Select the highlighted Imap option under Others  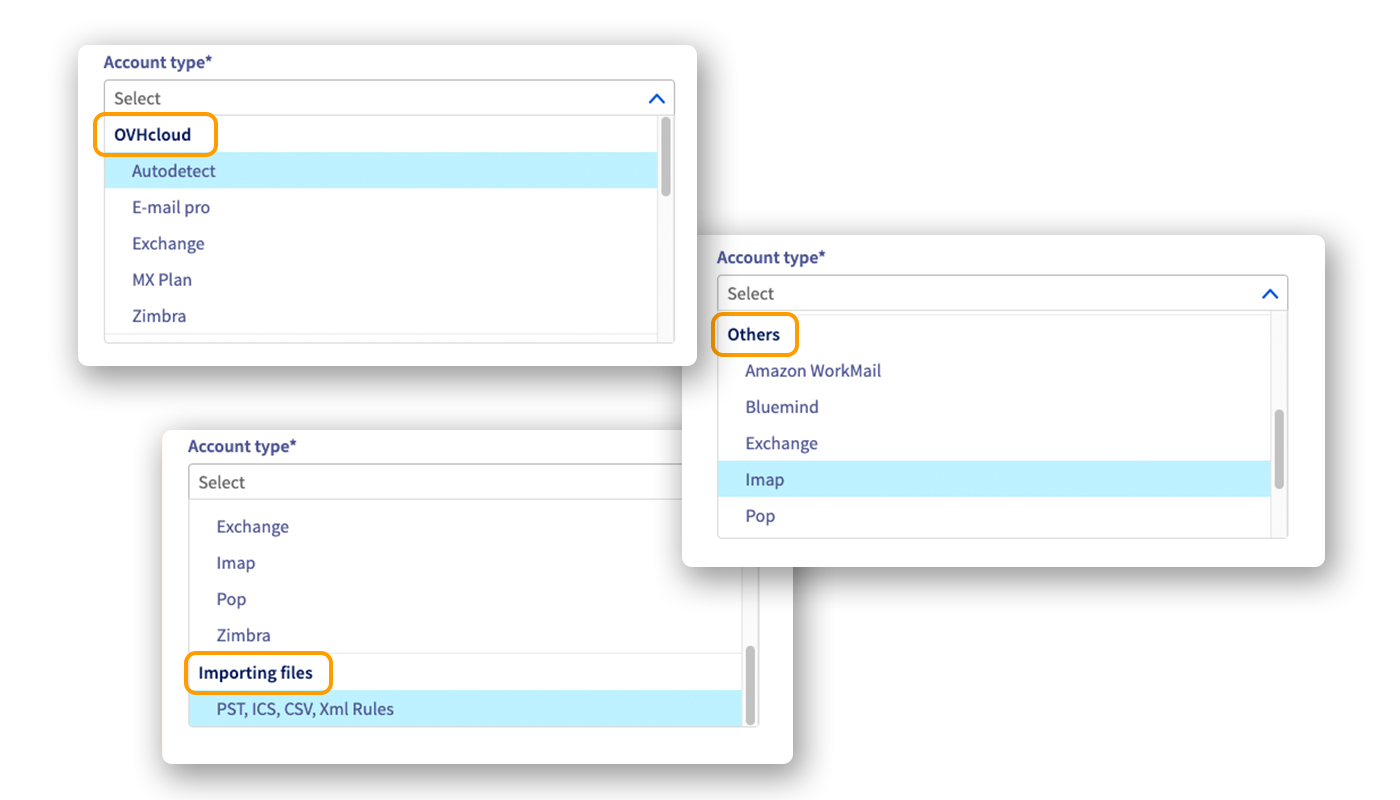tap(765, 480)
